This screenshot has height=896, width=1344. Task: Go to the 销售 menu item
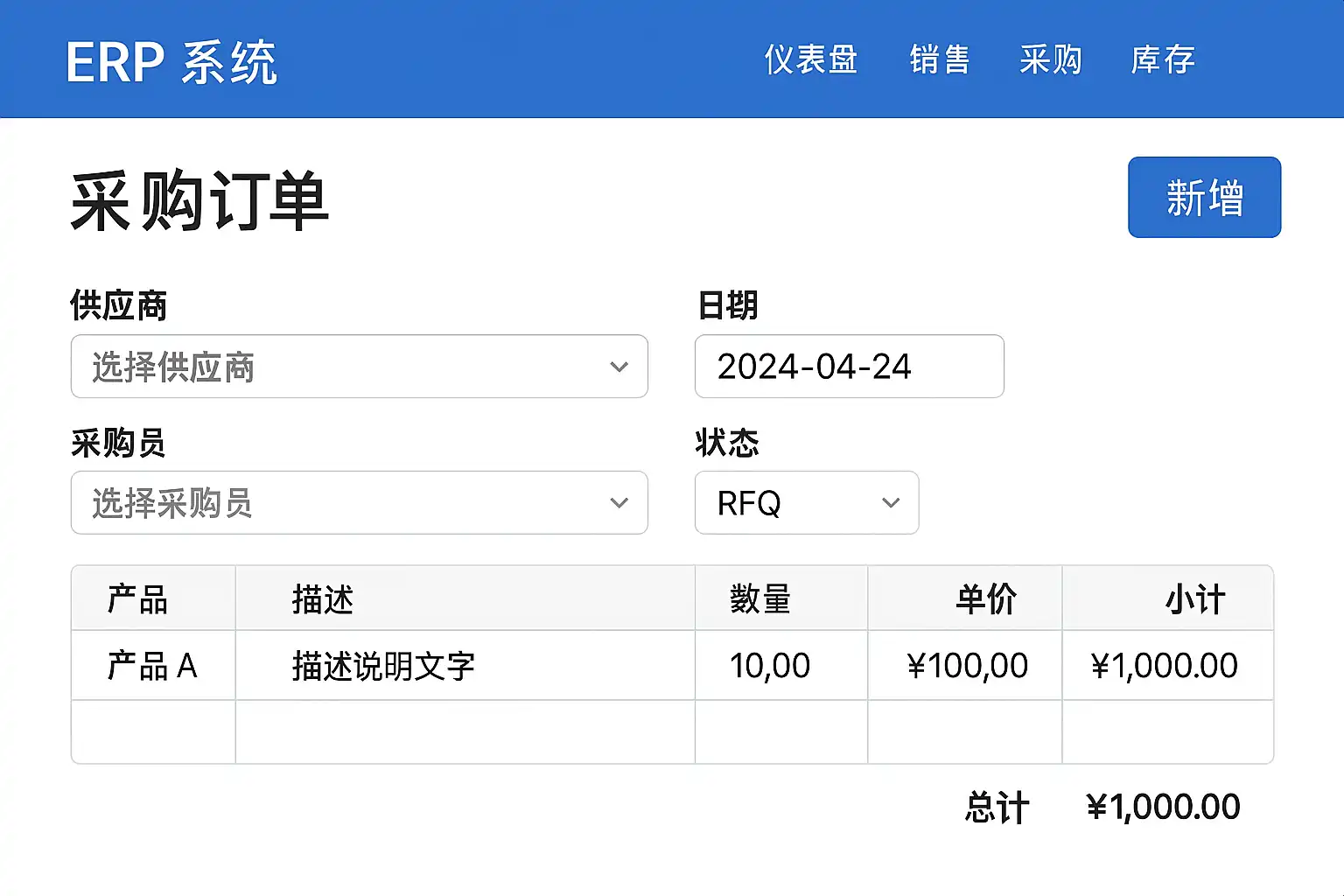pyautogui.click(x=940, y=59)
